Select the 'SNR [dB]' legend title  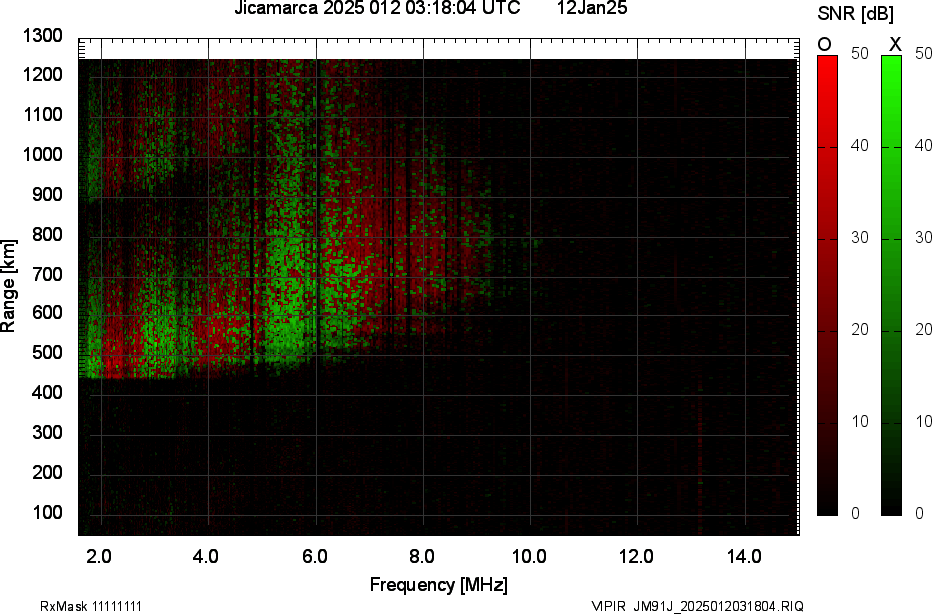tap(856, 13)
